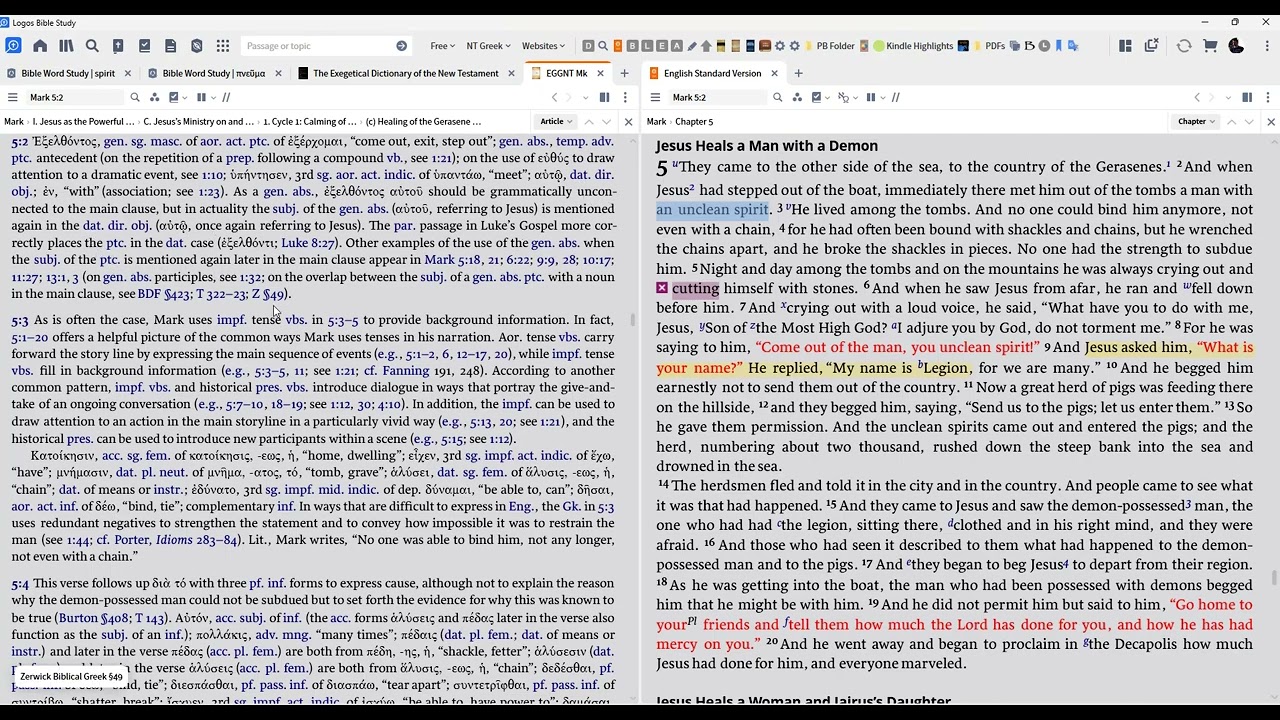1280x720 pixels.
Task: Switch to 'Bible Word Study | πνεῦμα' tab
Action: 214,73
